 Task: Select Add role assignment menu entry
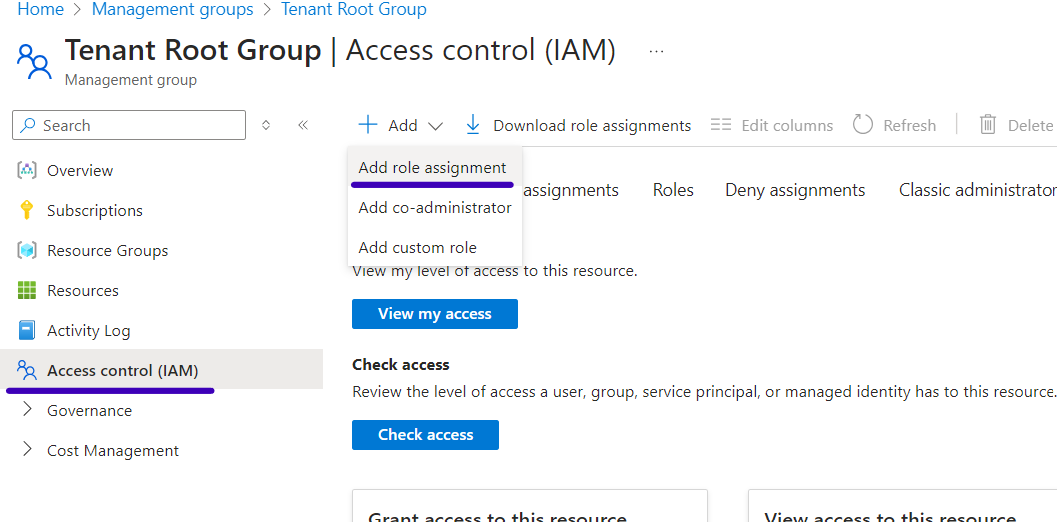point(432,168)
